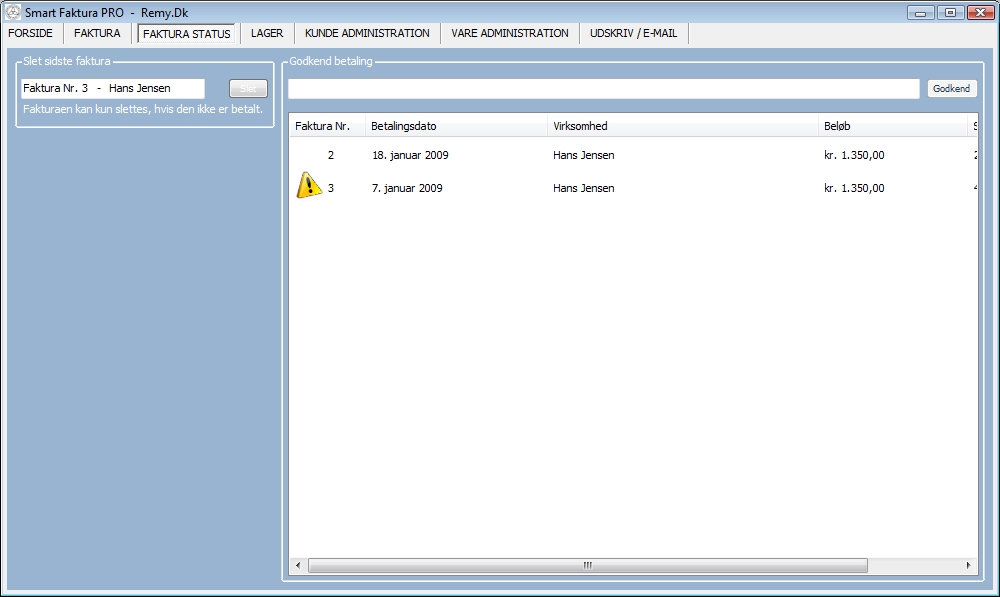Click the note about deleting unpaid invoices
Viewport: 1000px width, 597px height.
(x=143, y=109)
